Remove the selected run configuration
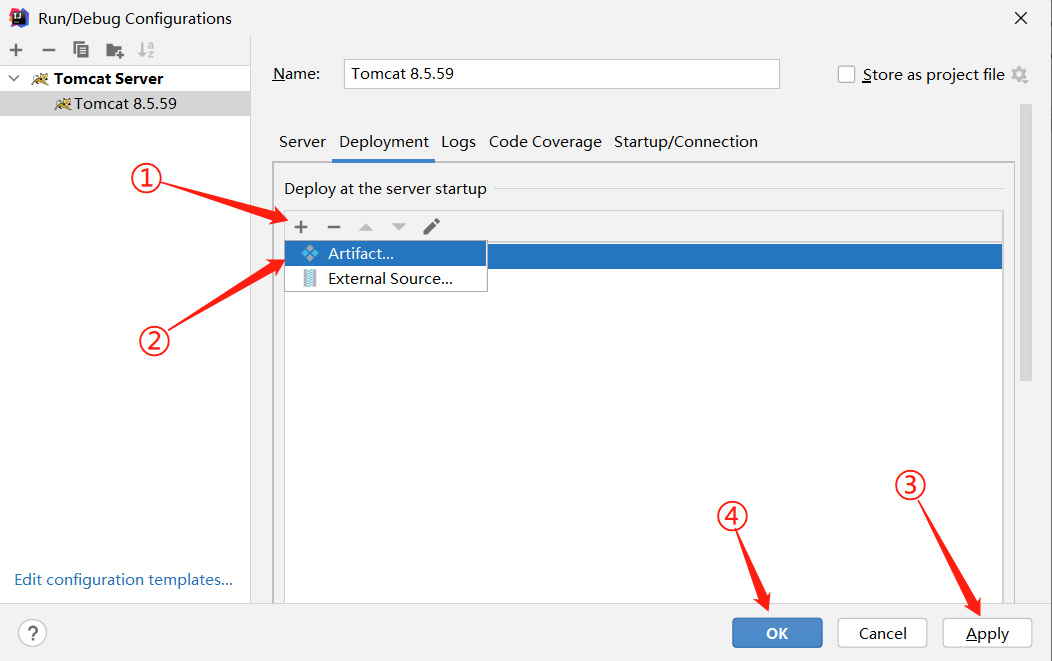This screenshot has height=661, width=1052. (48, 50)
